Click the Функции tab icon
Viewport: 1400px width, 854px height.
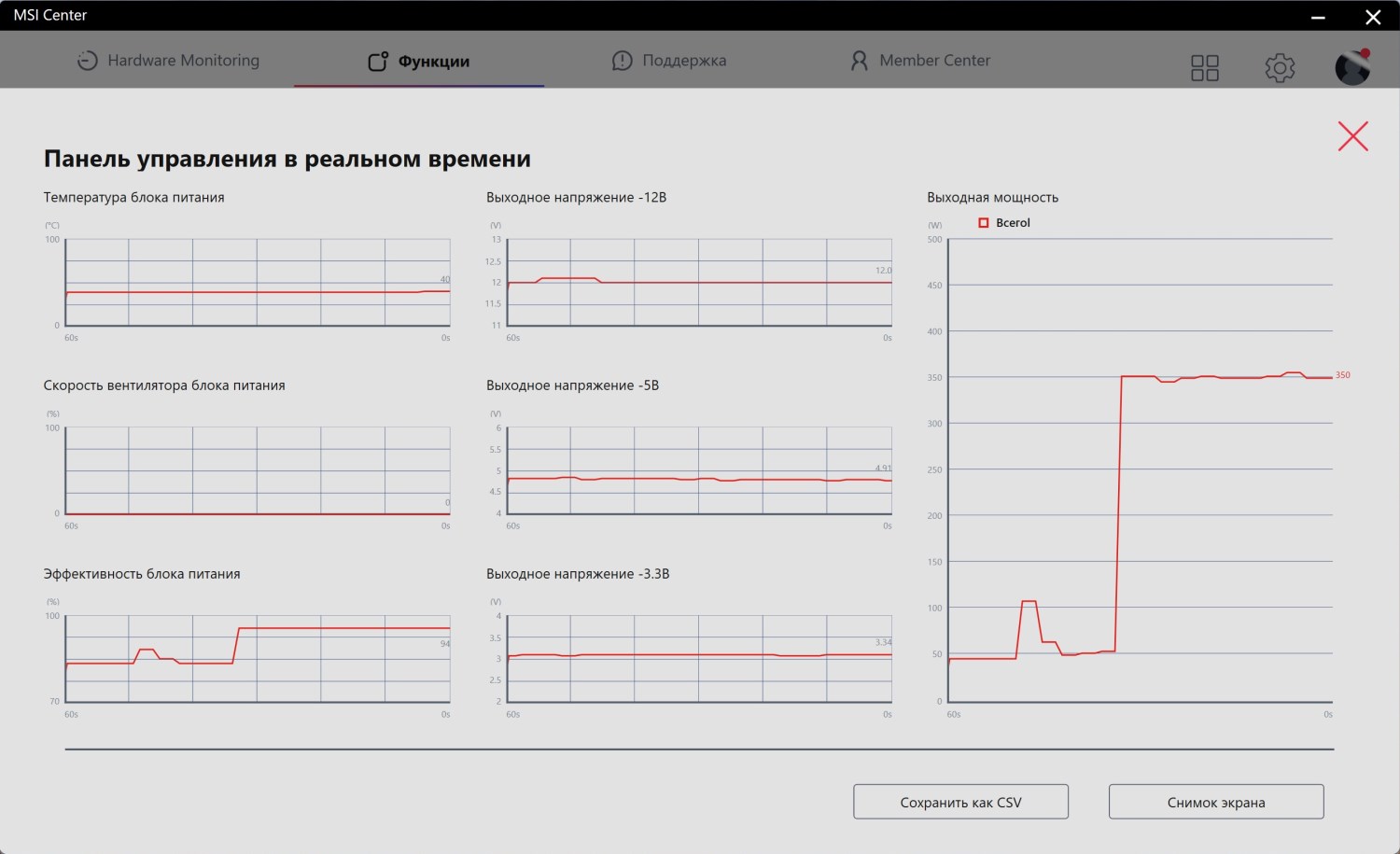(x=378, y=62)
